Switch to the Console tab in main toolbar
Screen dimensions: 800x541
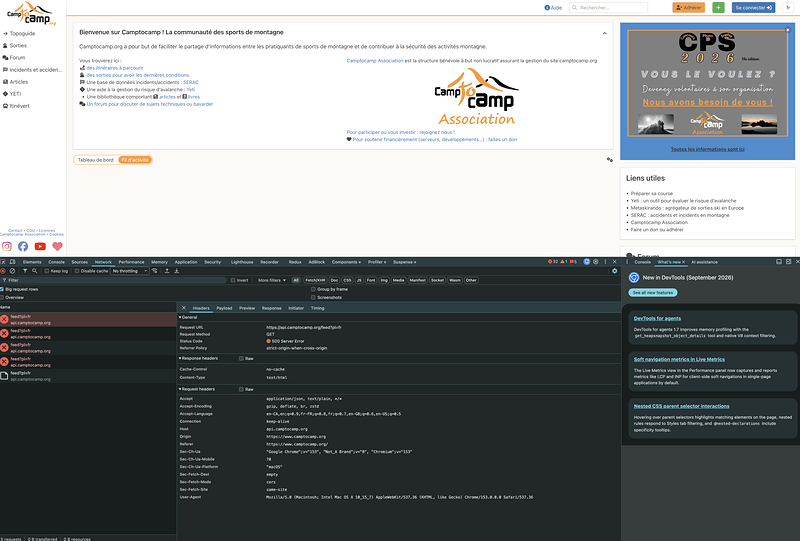[x=56, y=262]
